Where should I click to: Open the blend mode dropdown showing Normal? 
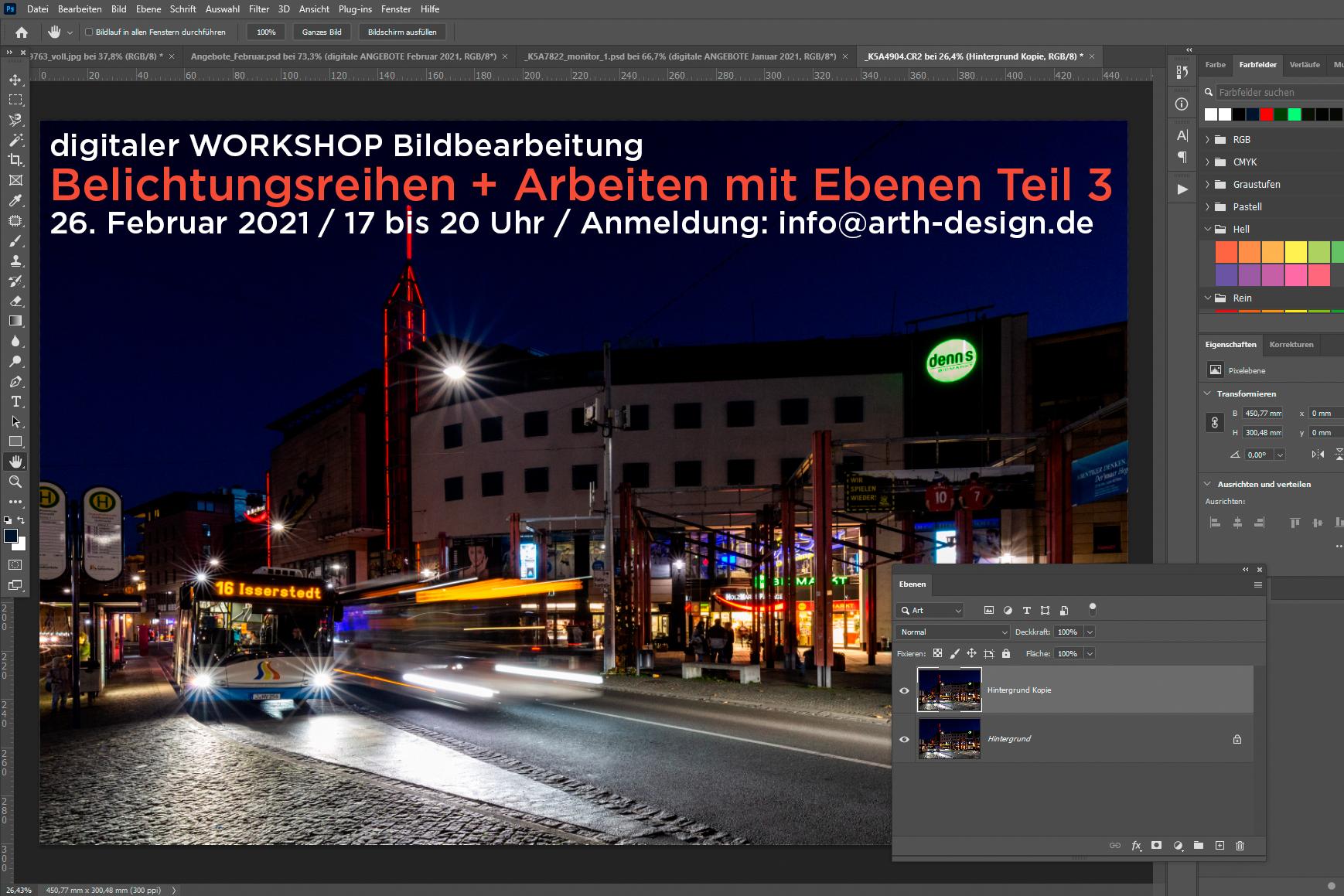pos(954,632)
